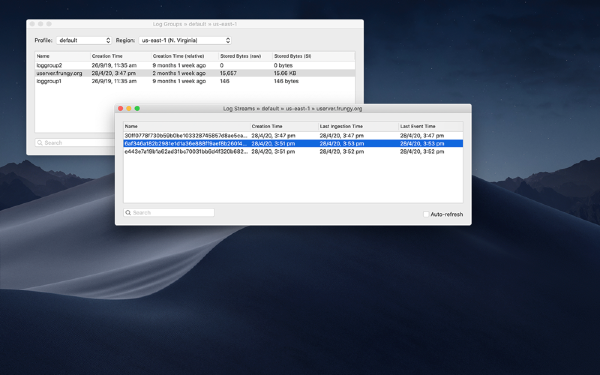Click the 28/4/20, 3:47 pm cell in Log Groups

(114, 73)
